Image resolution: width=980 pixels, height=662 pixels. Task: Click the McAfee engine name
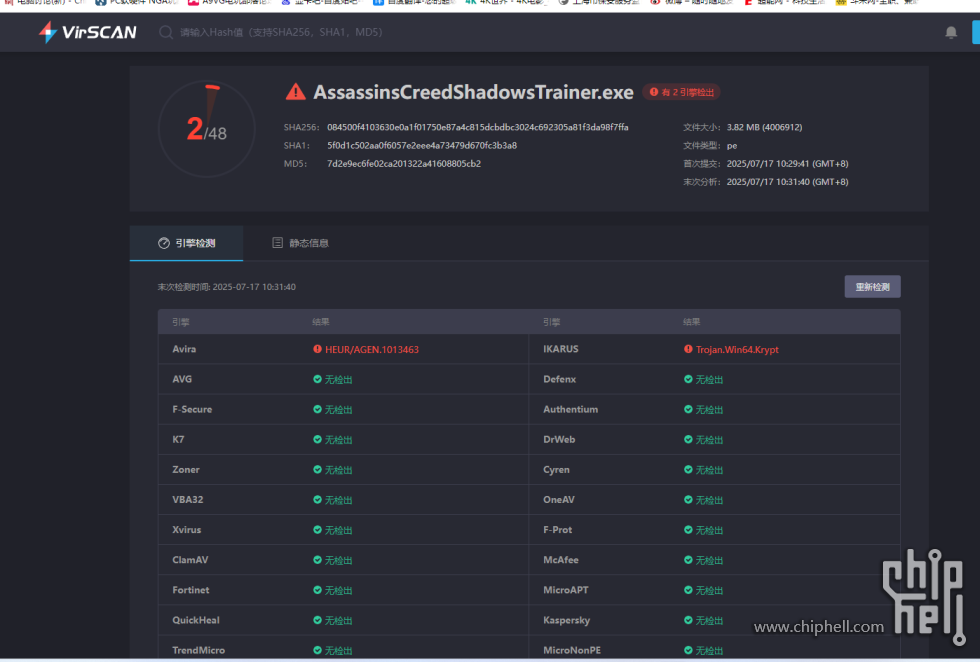click(561, 559)
